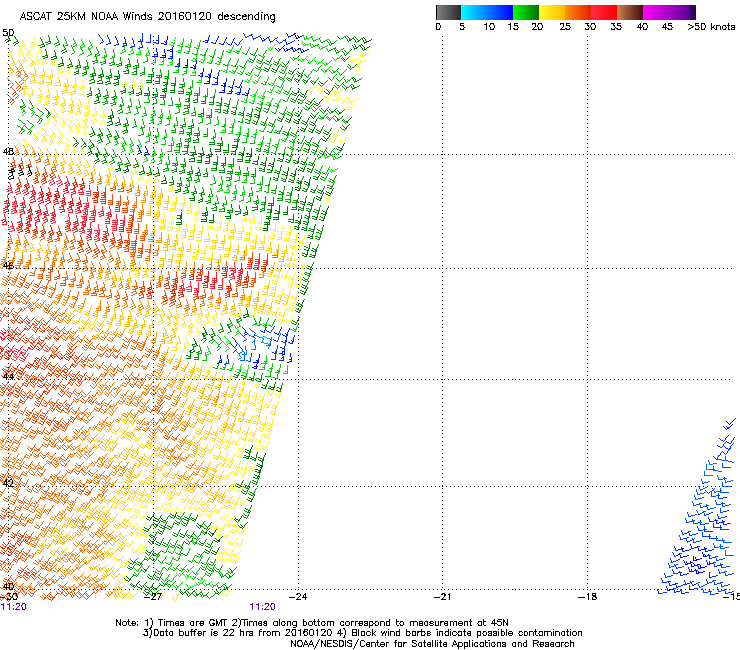Click the longitude label '-27'
The image size is (740, 650).
(152, 597)
